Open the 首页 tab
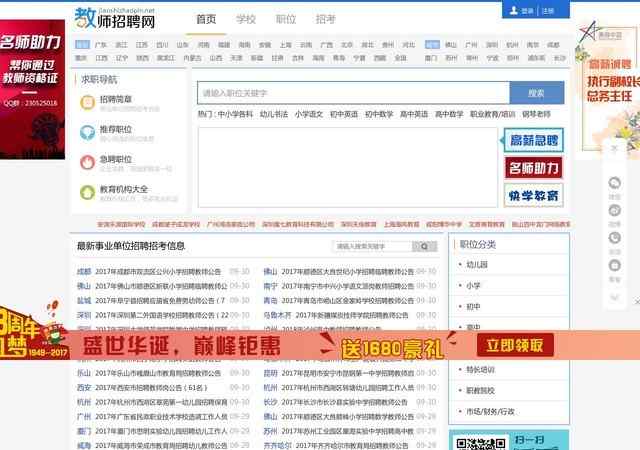The image size is (640, 450). click(x=206, y=19)
